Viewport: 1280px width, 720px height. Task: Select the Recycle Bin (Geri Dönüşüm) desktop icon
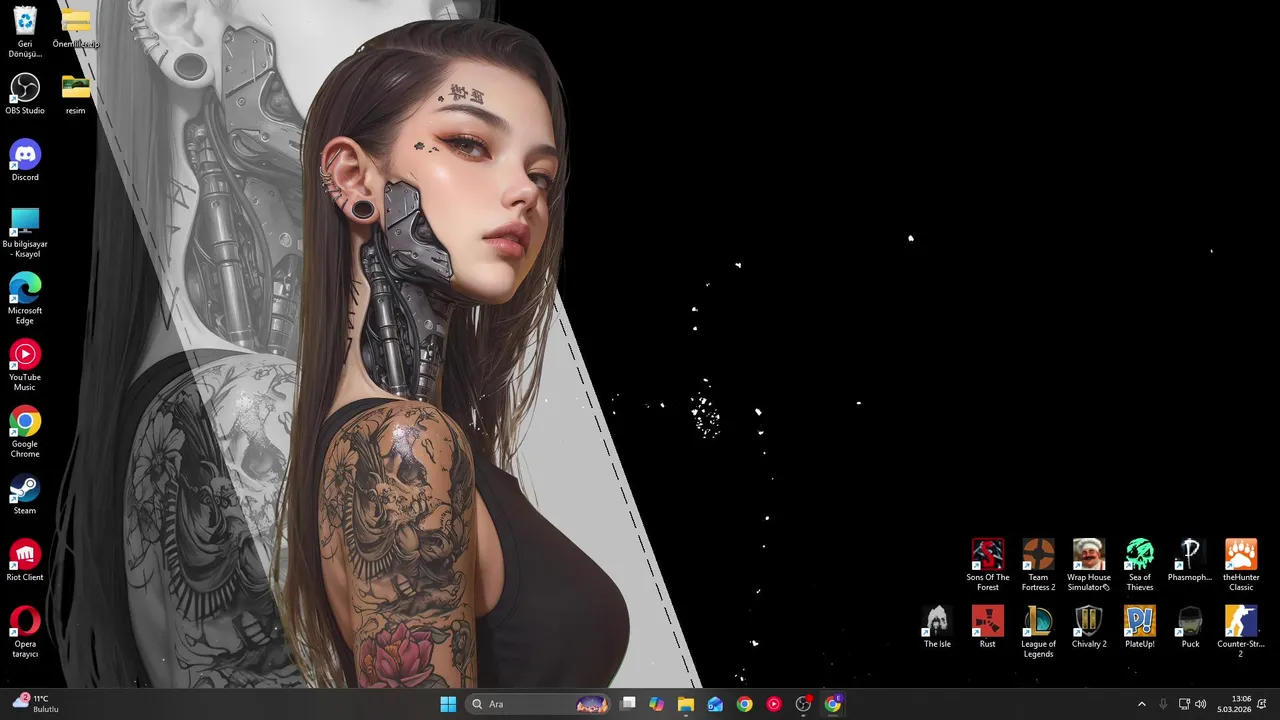(25, 32)
